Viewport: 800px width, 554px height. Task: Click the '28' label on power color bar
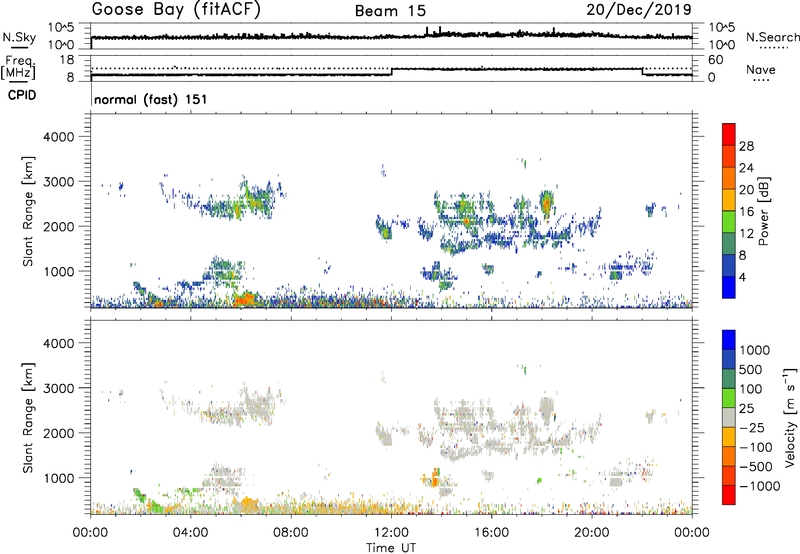(x=746, y=146)
